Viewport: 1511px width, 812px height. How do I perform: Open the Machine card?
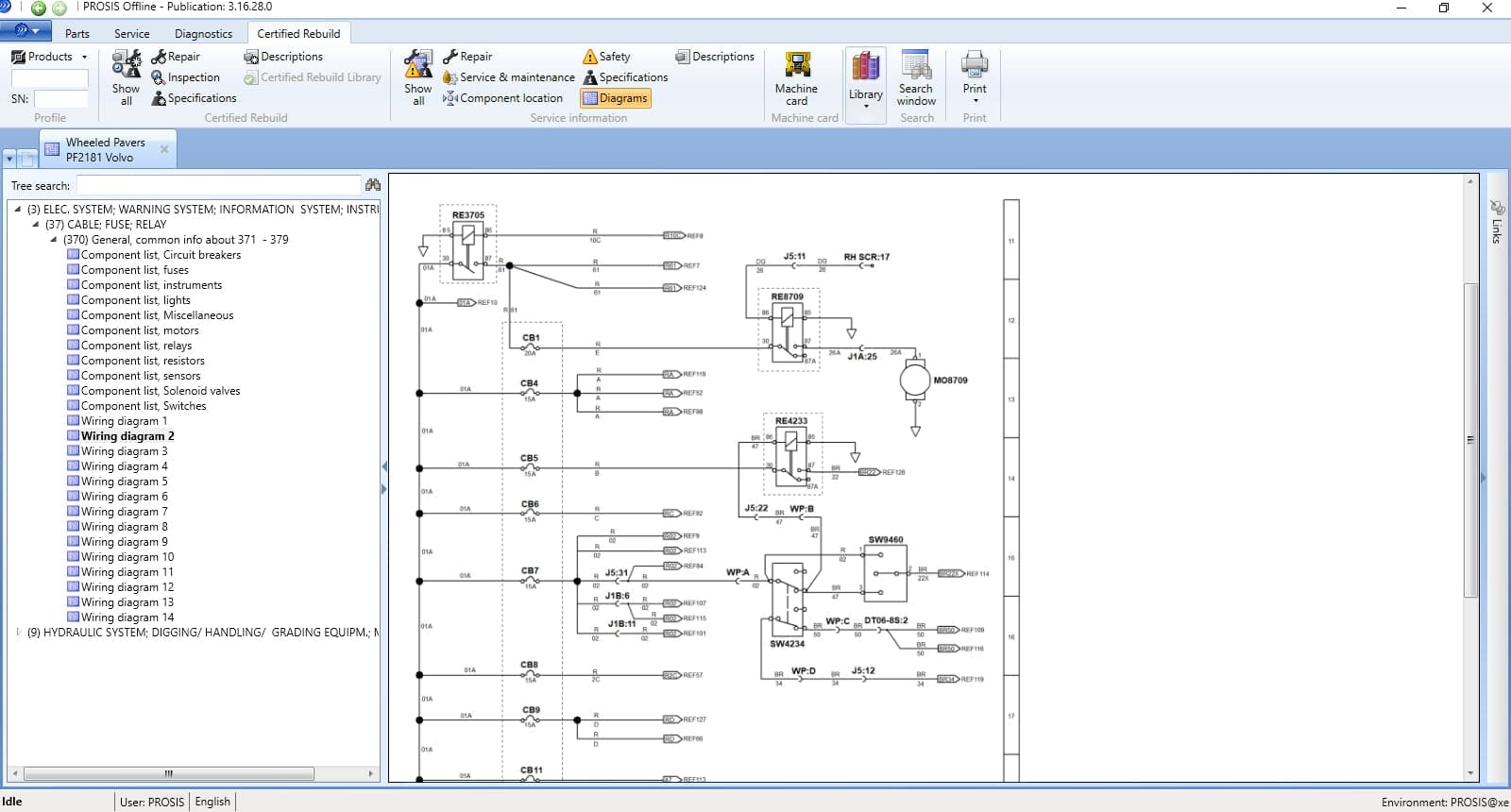pos(797,78)
